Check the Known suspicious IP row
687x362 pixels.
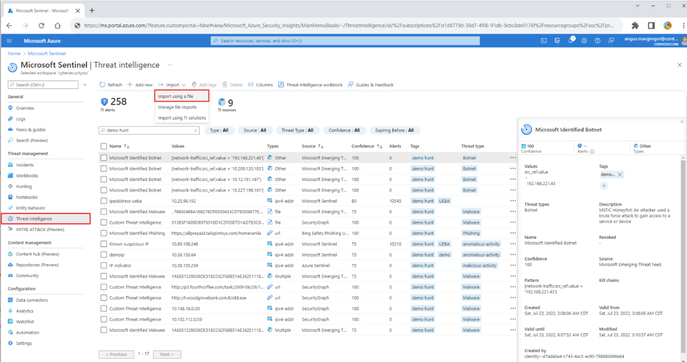[103, 244]
